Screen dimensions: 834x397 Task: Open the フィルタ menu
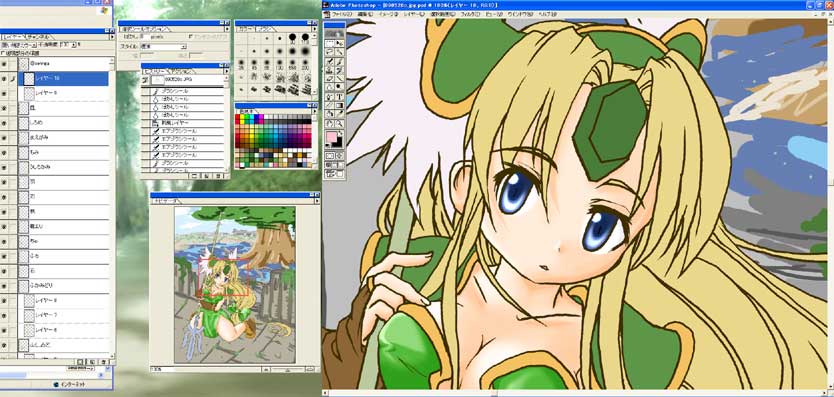pyautogui.click(x=470, y=14)
